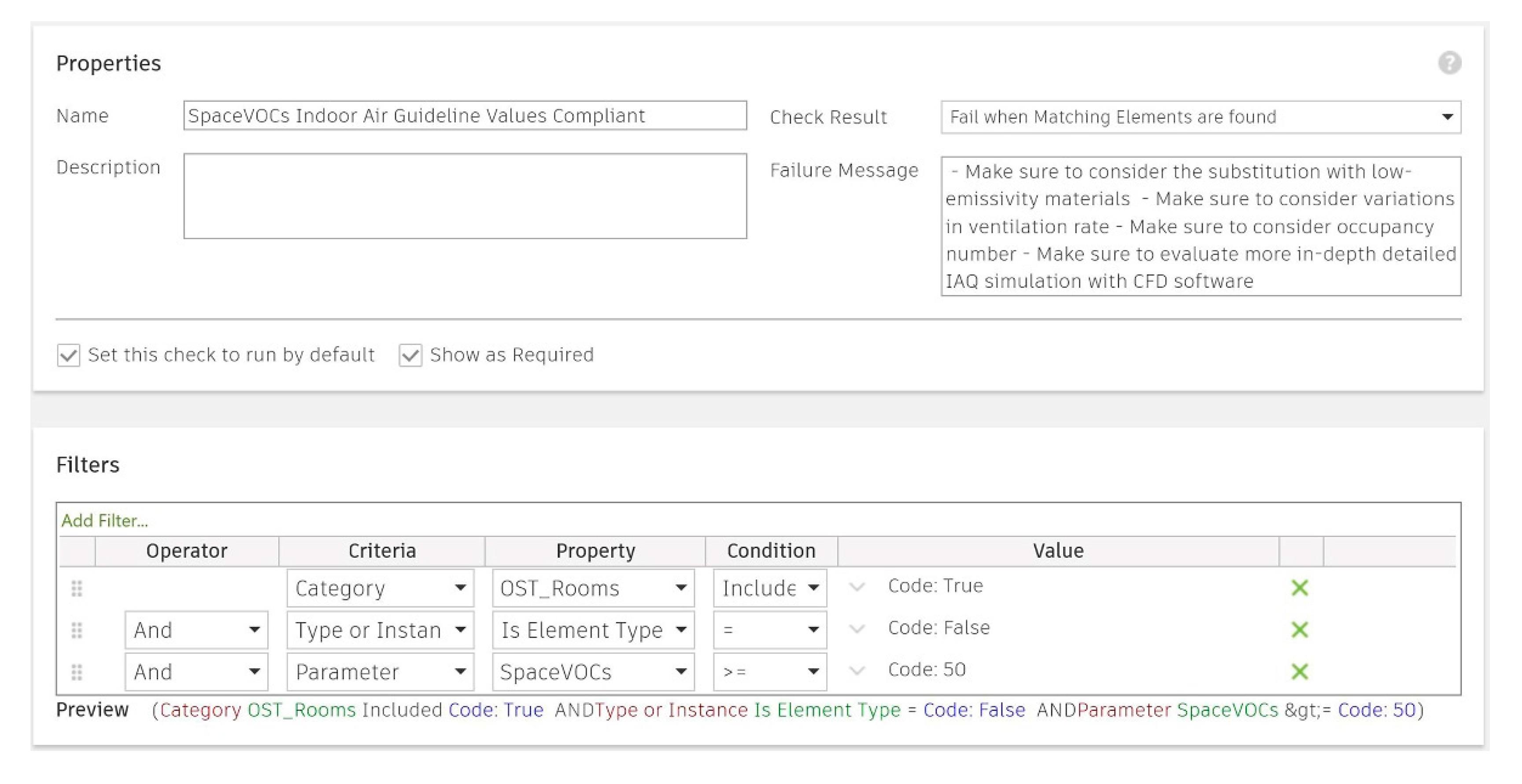Viewport: 1522px width, 784px height.
Task: Expand value chevron beside Code: 50
Action: coord(857,671)
